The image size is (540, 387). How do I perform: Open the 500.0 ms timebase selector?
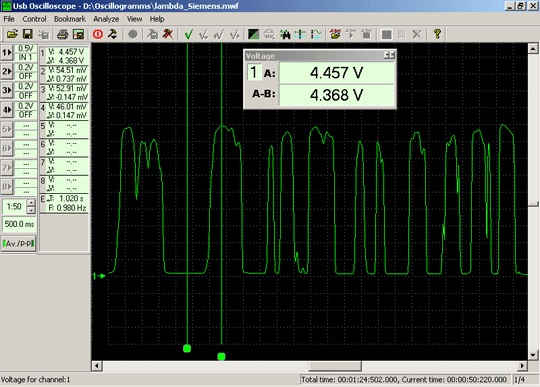[19, 224]
